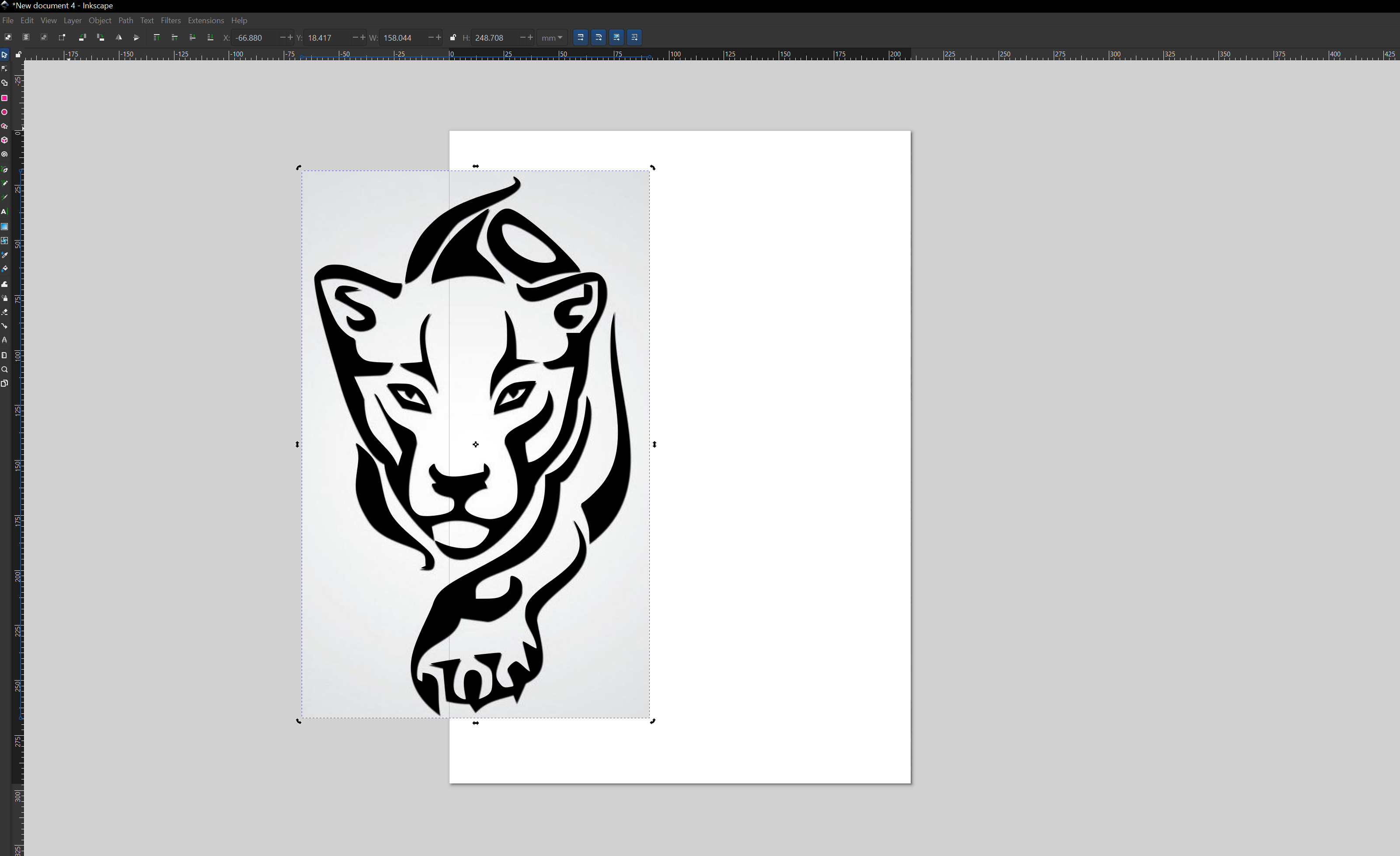Increase H value with plus button
Viewport: 1400px width, 856px height.
coord(530,38)
